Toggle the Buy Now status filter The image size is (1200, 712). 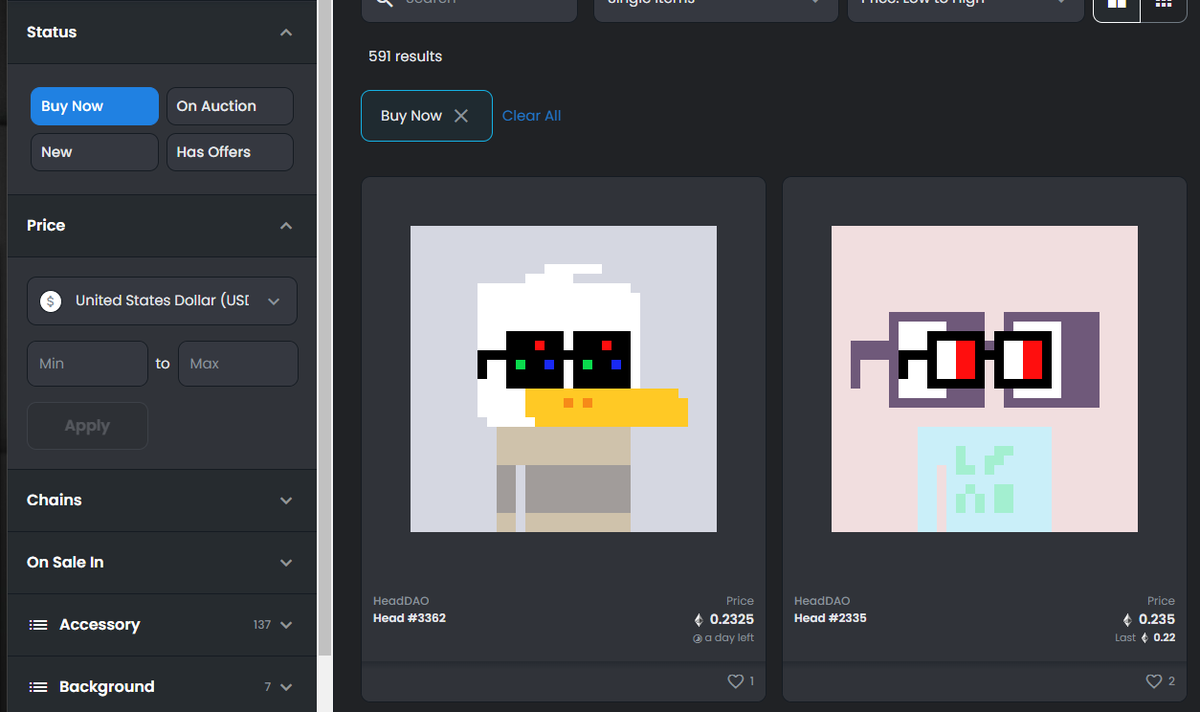click(94, 106)
